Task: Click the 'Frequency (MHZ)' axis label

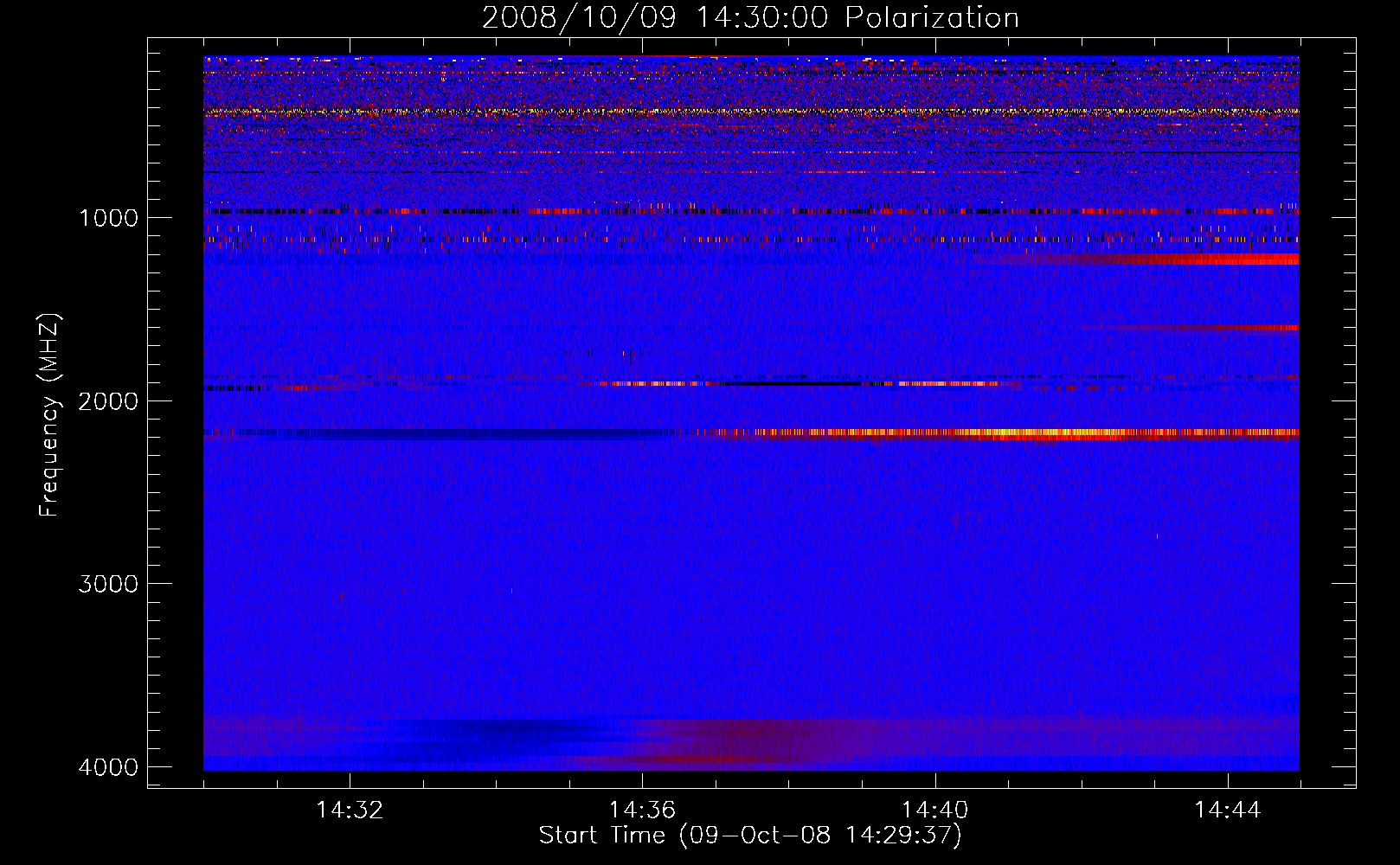Action: [x=50, y=415]
